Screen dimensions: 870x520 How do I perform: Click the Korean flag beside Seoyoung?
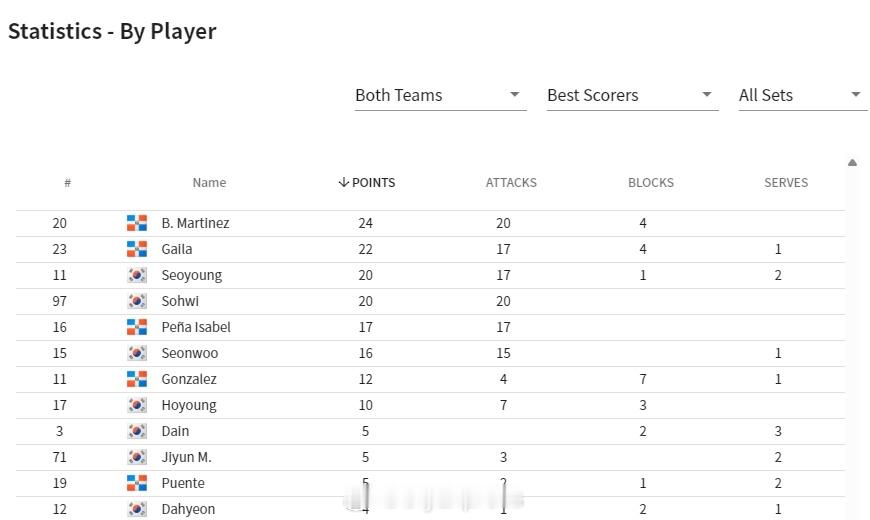click(136, 275)
